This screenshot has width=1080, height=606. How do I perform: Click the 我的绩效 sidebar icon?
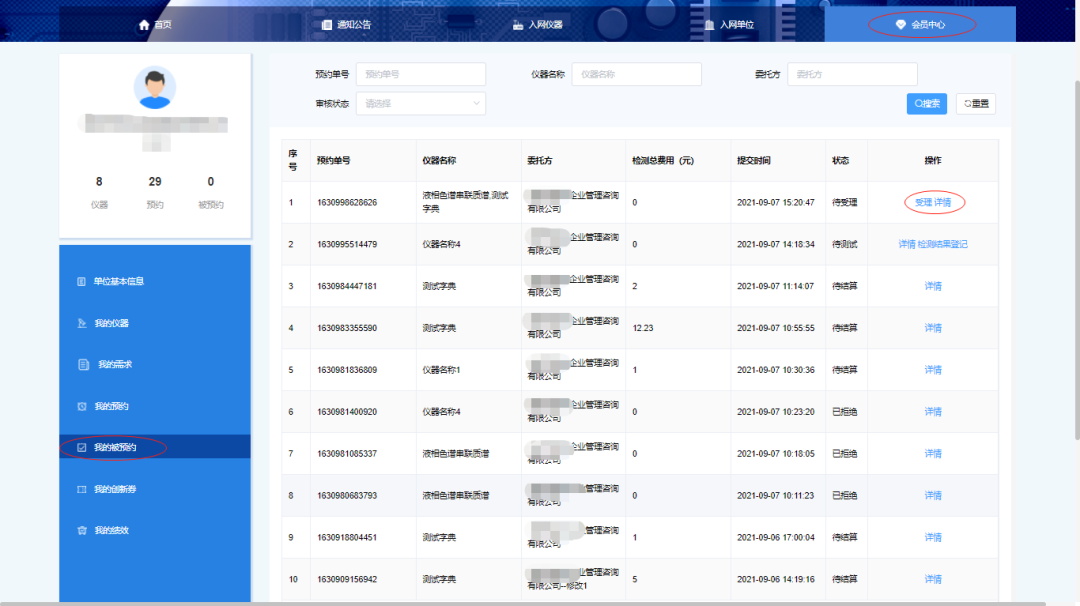tap(82, 530)
